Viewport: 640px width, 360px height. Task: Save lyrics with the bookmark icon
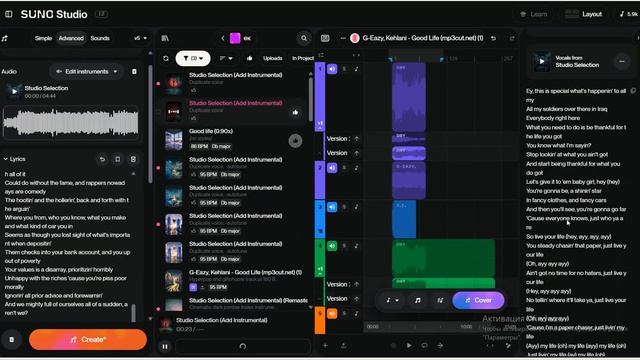(118, 159)
